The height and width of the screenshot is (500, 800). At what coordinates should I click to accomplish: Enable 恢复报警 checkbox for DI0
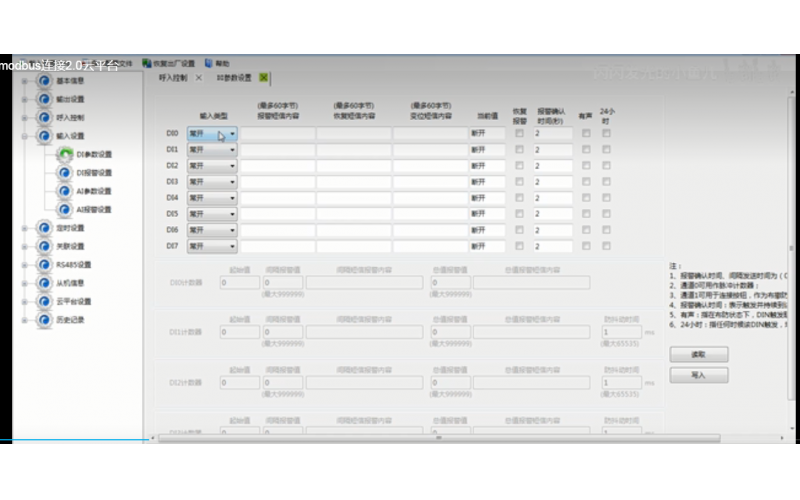(519, 133)
